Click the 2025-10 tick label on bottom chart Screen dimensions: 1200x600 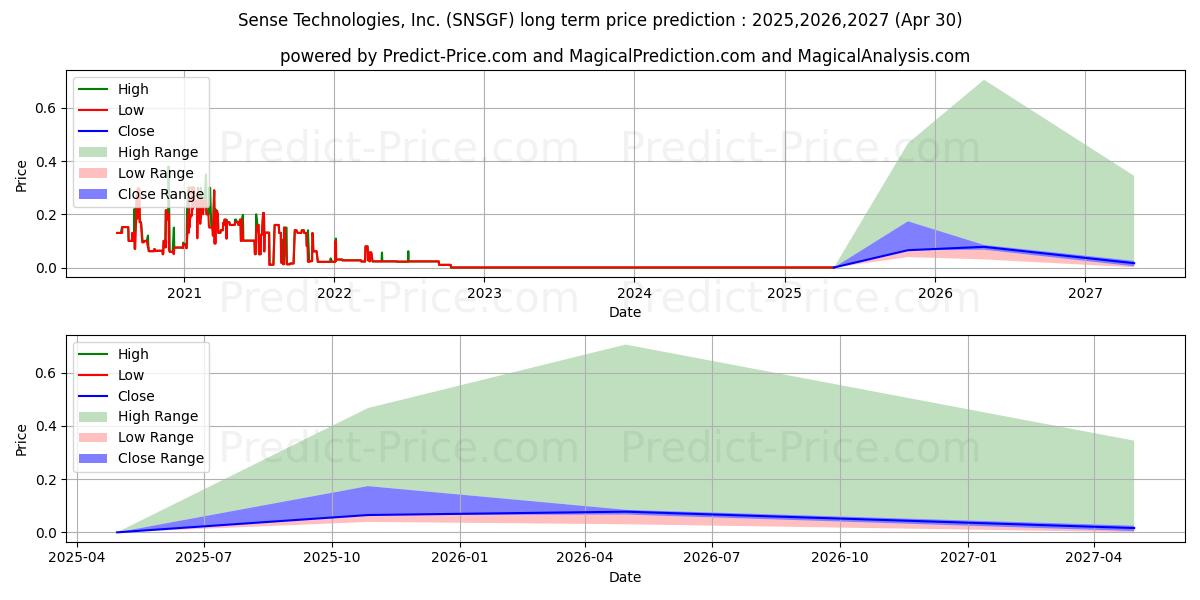click(x=331, y=558)
